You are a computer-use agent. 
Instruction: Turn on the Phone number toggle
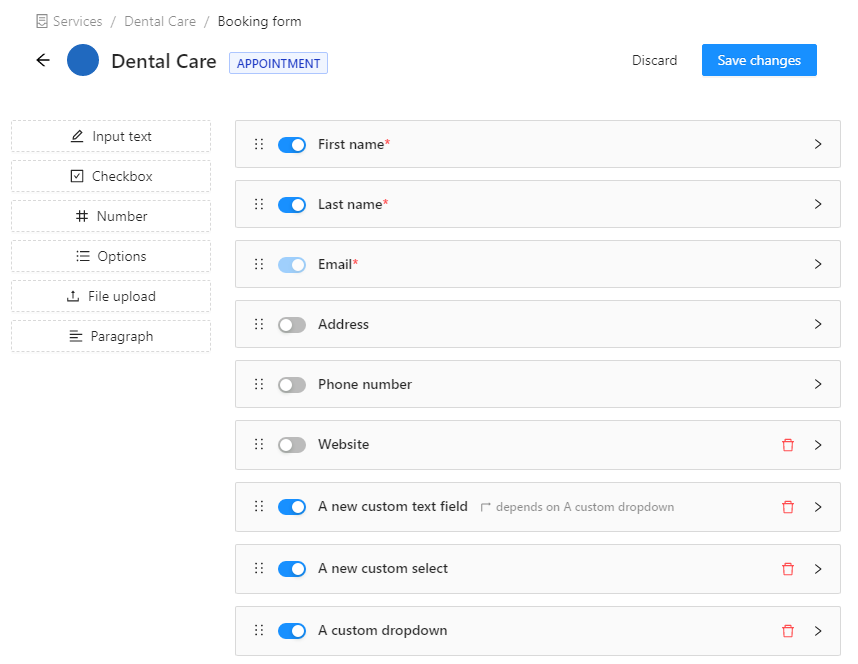pos(292,385)
